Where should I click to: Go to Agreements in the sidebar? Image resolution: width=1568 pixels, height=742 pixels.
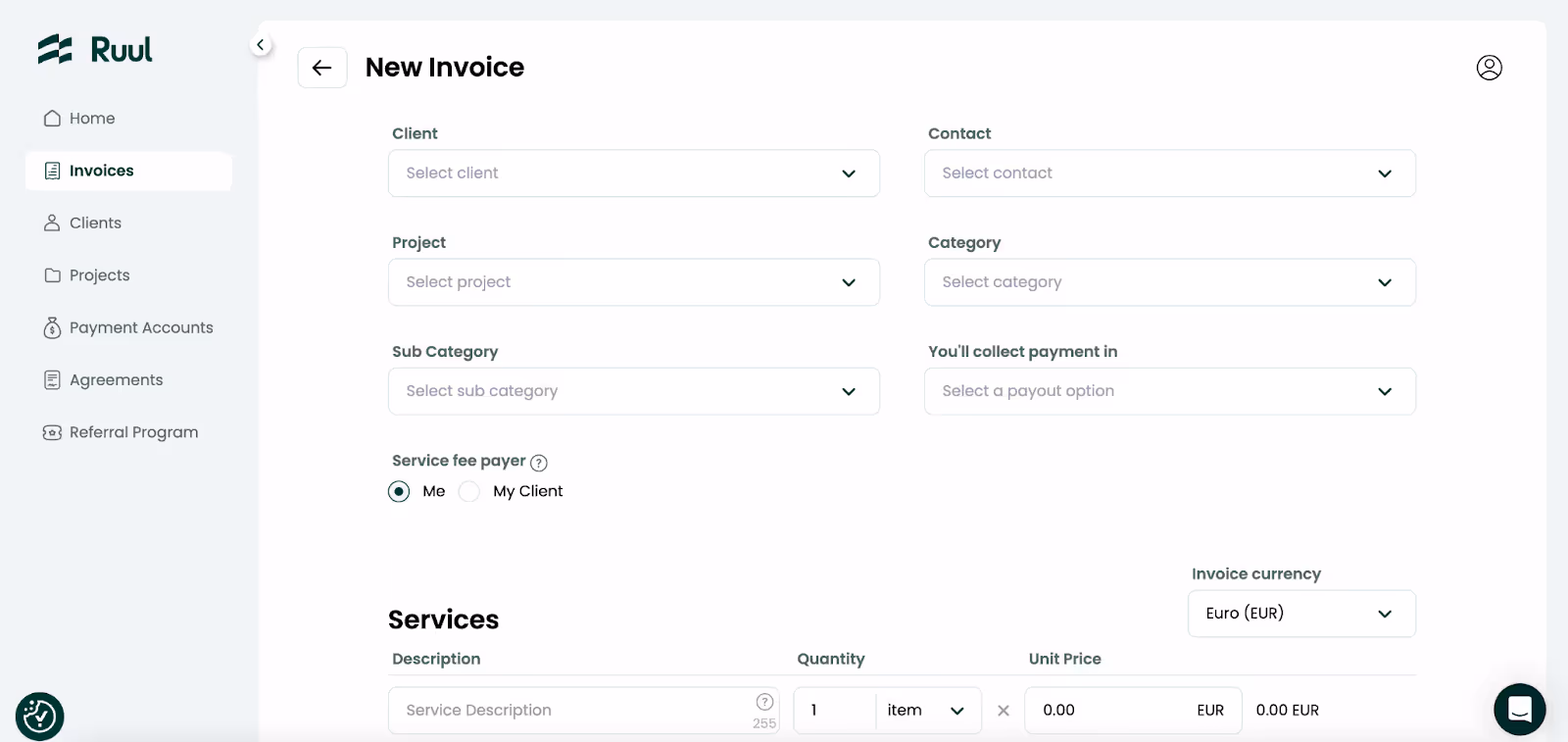click(x=128, y=380)
